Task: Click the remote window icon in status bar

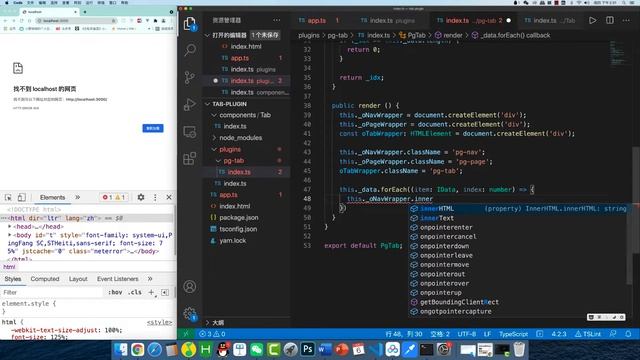Action: pos(186,334)
